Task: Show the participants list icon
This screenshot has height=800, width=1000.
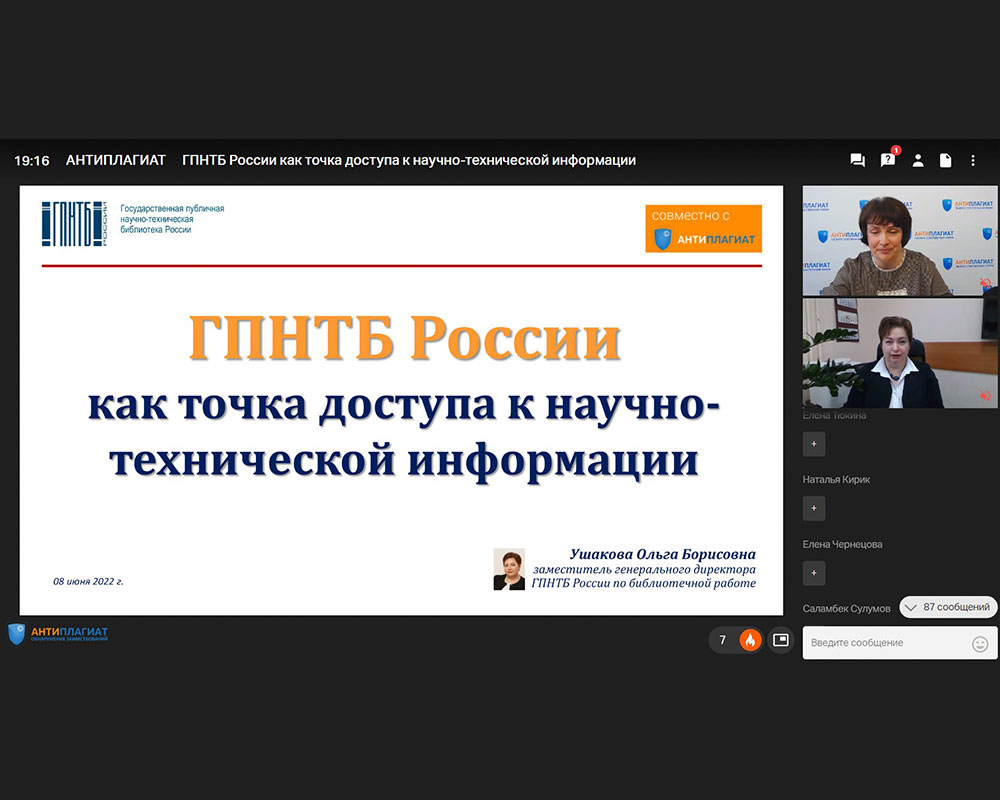Action: tap(918, 160)
